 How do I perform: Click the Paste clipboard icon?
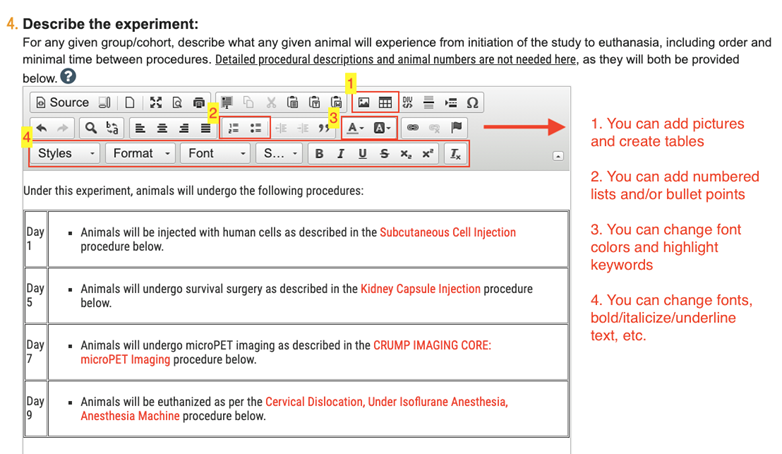click(293, 102)
